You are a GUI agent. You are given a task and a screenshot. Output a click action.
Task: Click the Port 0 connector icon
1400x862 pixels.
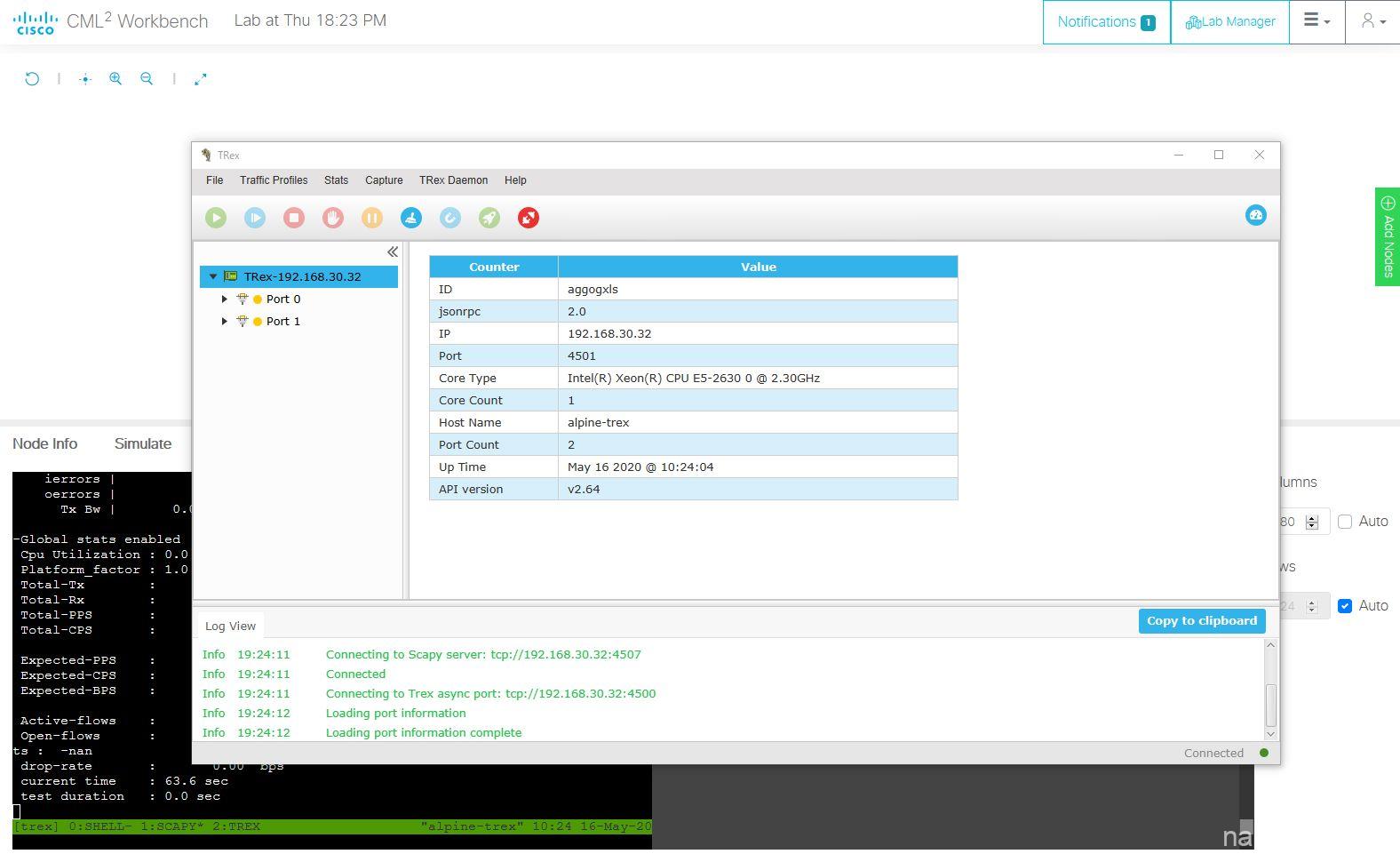point(242,299)
